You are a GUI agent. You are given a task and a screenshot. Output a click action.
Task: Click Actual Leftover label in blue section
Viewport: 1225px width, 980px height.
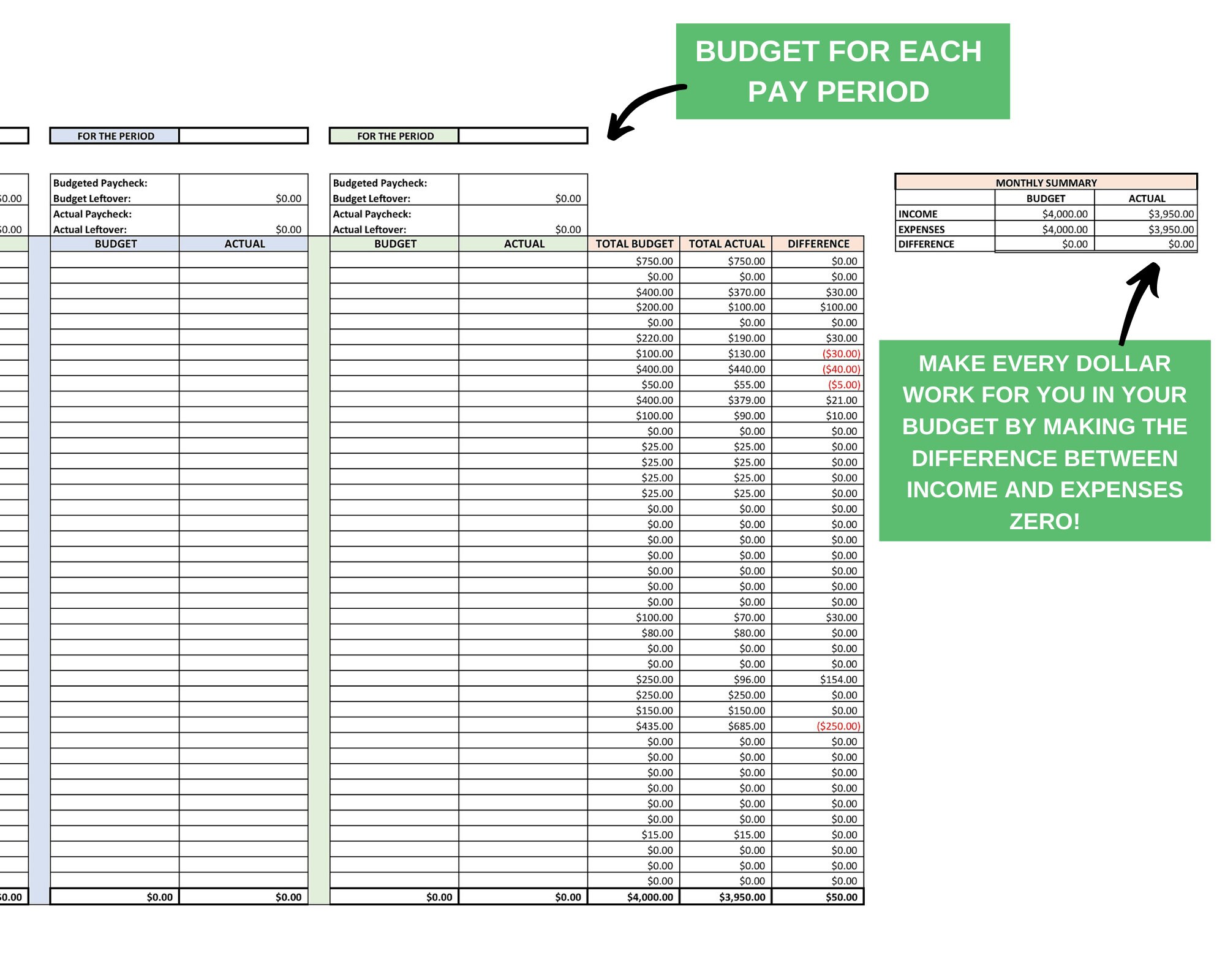[89, 230]
